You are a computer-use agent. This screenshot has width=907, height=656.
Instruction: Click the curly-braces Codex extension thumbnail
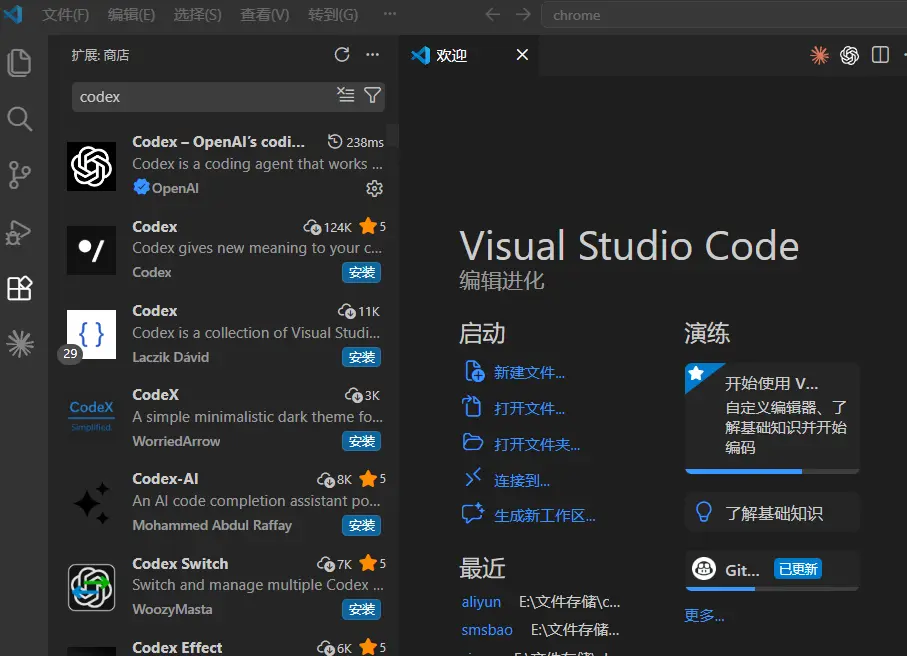[x=91, y=334]
